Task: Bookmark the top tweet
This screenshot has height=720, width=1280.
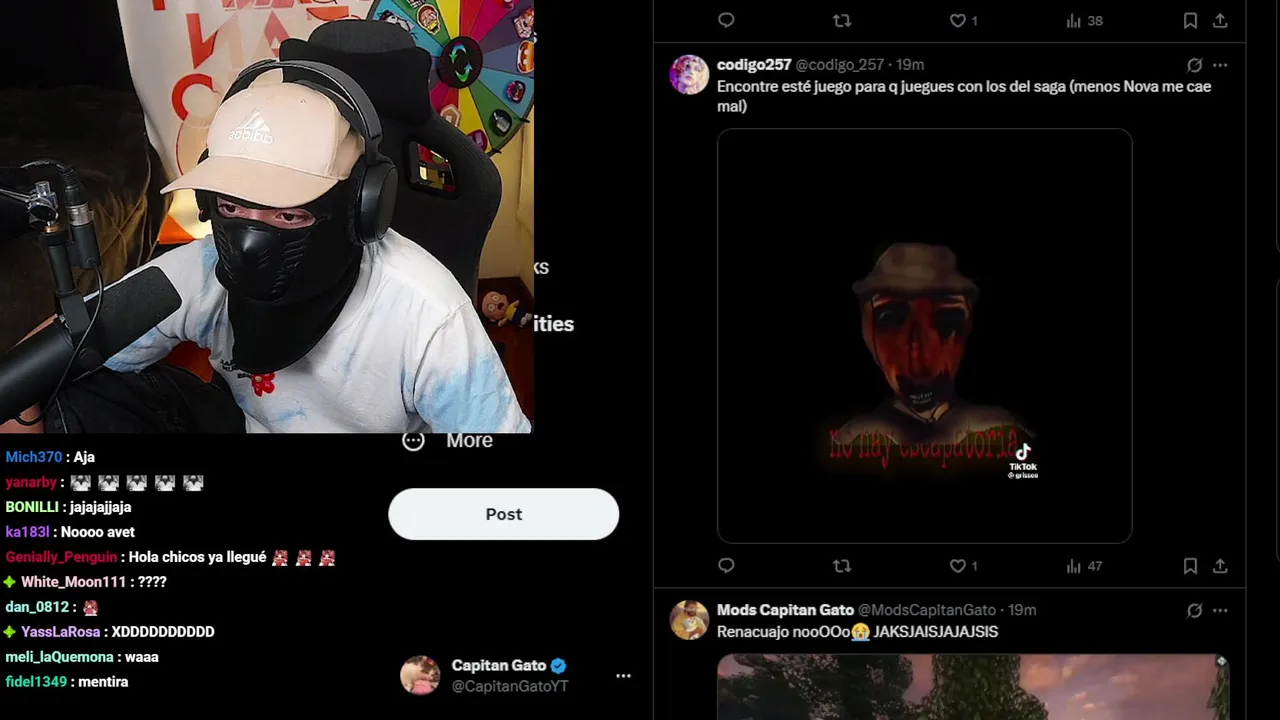Action: [1190, 21]
